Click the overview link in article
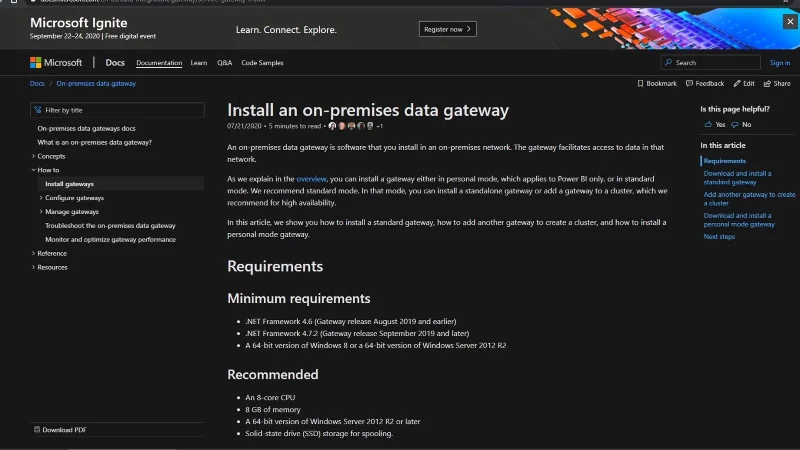Viewport: 800px width, 450px height. tap(311, 179)
